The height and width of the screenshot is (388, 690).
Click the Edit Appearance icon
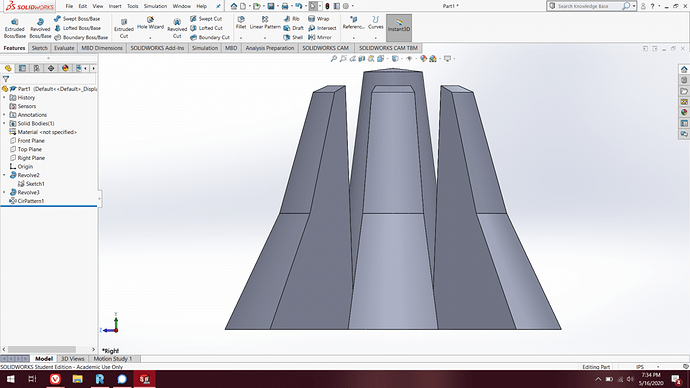[x=423, y=59]
